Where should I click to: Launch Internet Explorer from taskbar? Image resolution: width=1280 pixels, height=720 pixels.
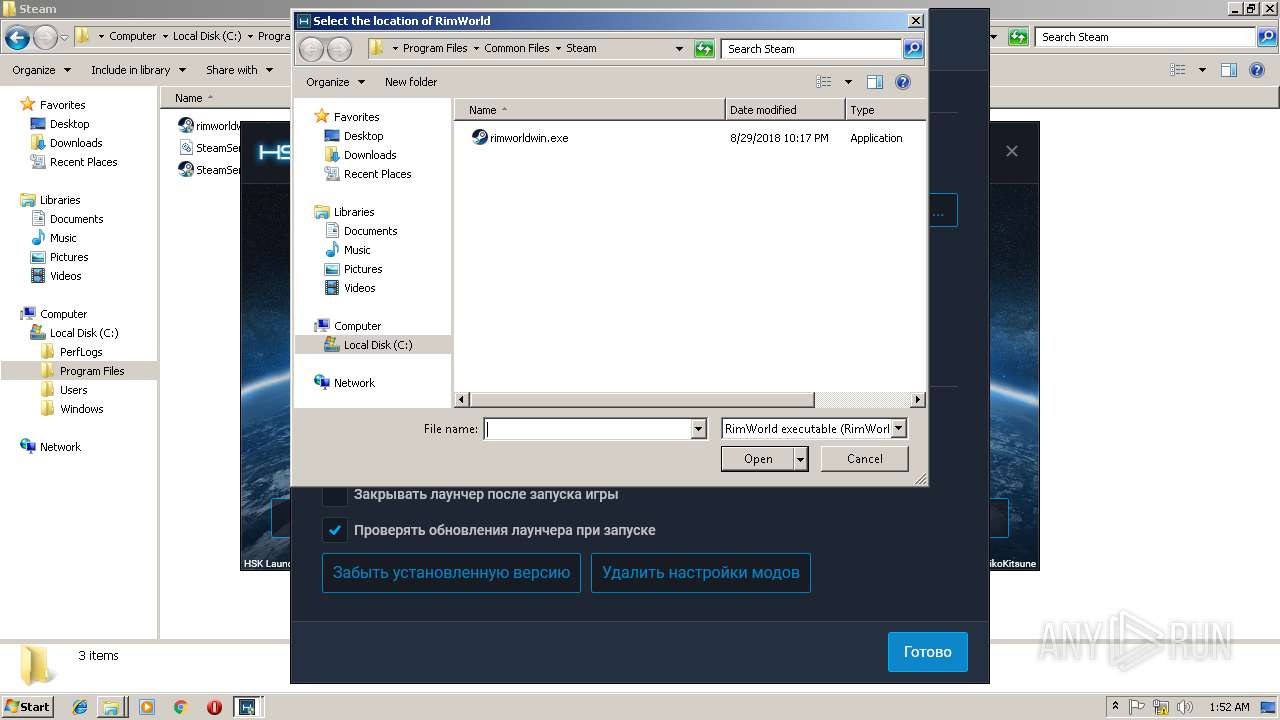[x=80, y=707]
